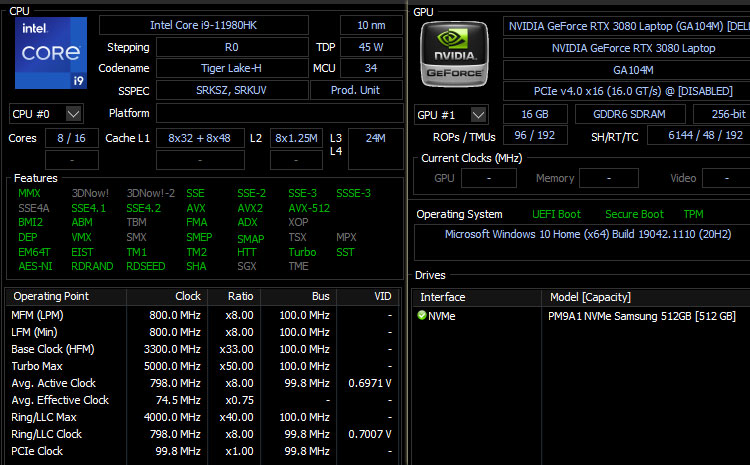This screenshot has height=465, width=750.
Task: Click the Microsoft Windows 10 Home text field
Action: point(580,234)
